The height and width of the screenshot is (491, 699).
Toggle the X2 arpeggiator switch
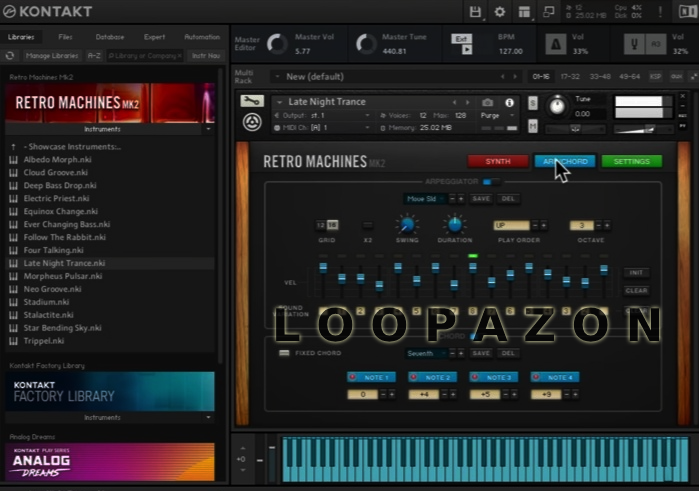[367, 225]
